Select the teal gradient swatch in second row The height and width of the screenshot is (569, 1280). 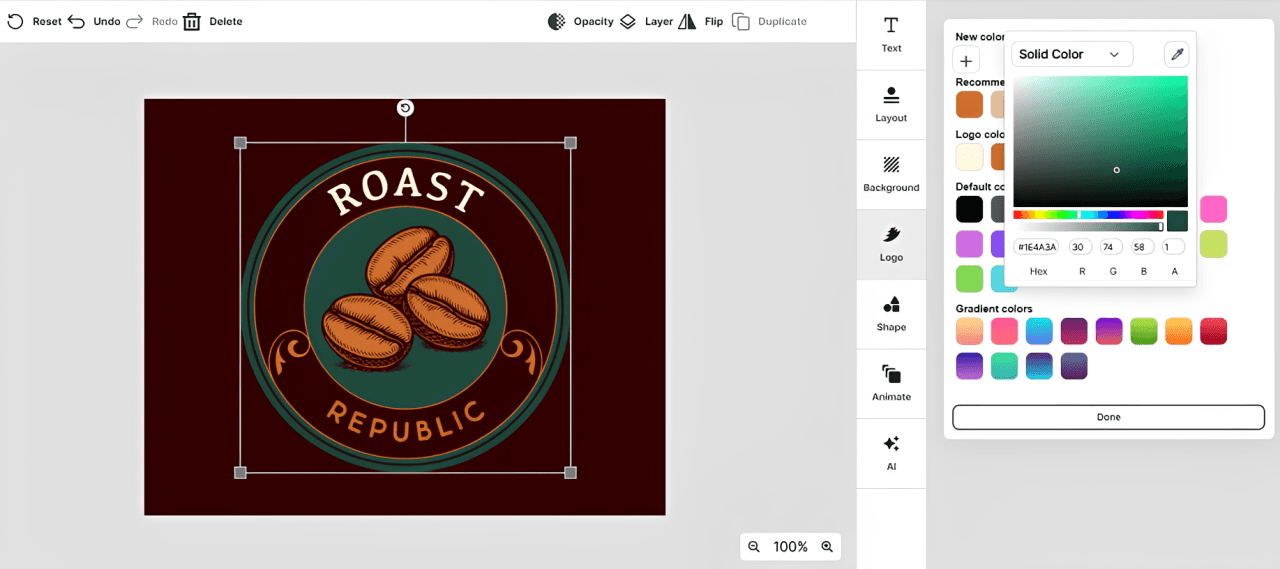click(x=1004, y=366)
